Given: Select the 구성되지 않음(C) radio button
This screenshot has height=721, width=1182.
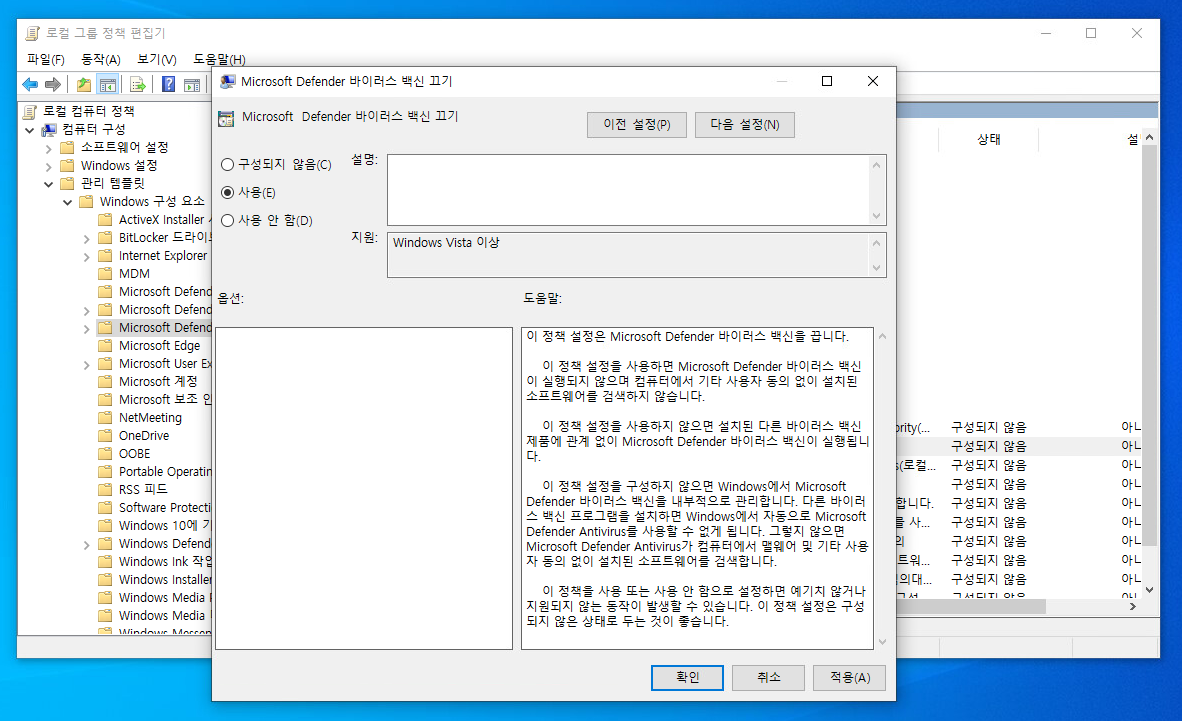Looking at the screenshot, I should tap(227, 164).
